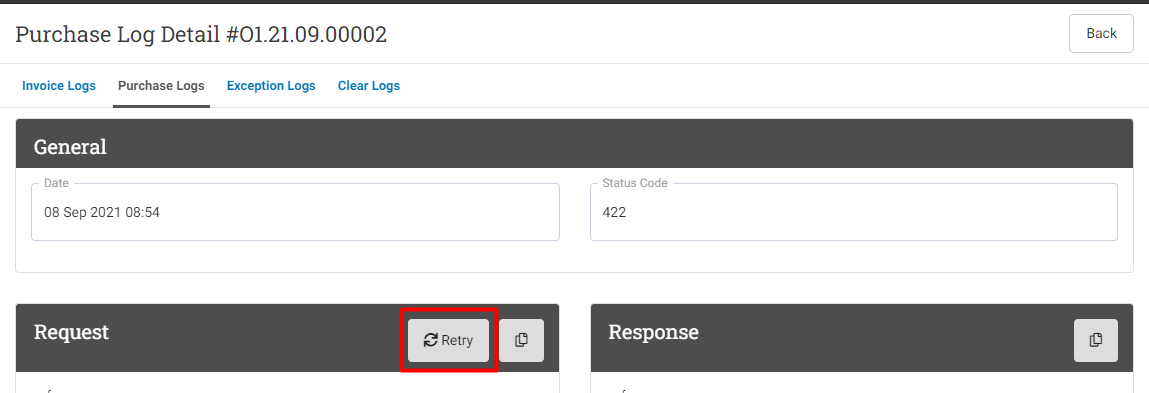Switch to the Invoice Logs tab
This screenshot has height=393, width=1149.
pos(59,86)
